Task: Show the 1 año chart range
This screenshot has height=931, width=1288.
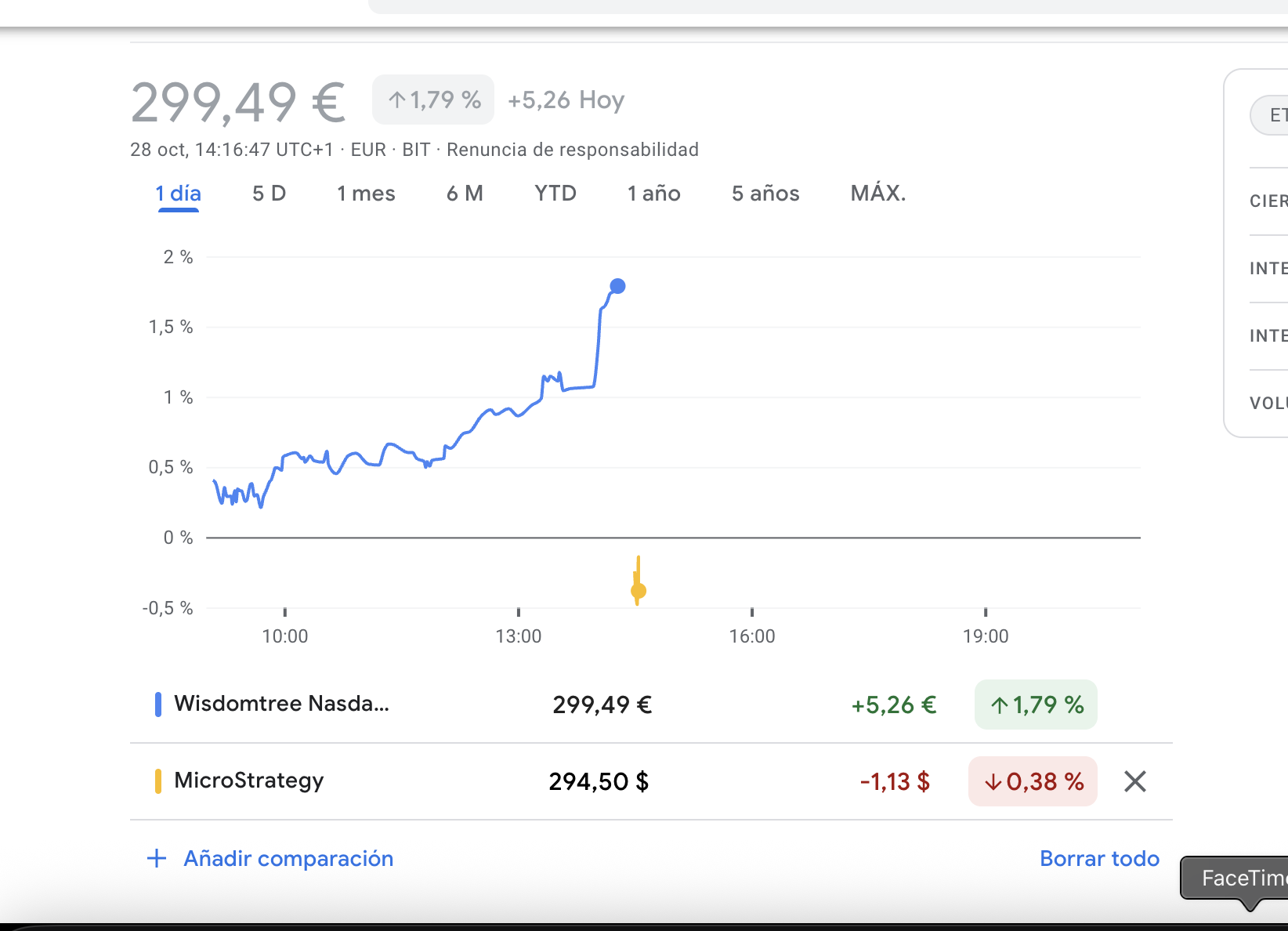Action: (x=653, y=194)
